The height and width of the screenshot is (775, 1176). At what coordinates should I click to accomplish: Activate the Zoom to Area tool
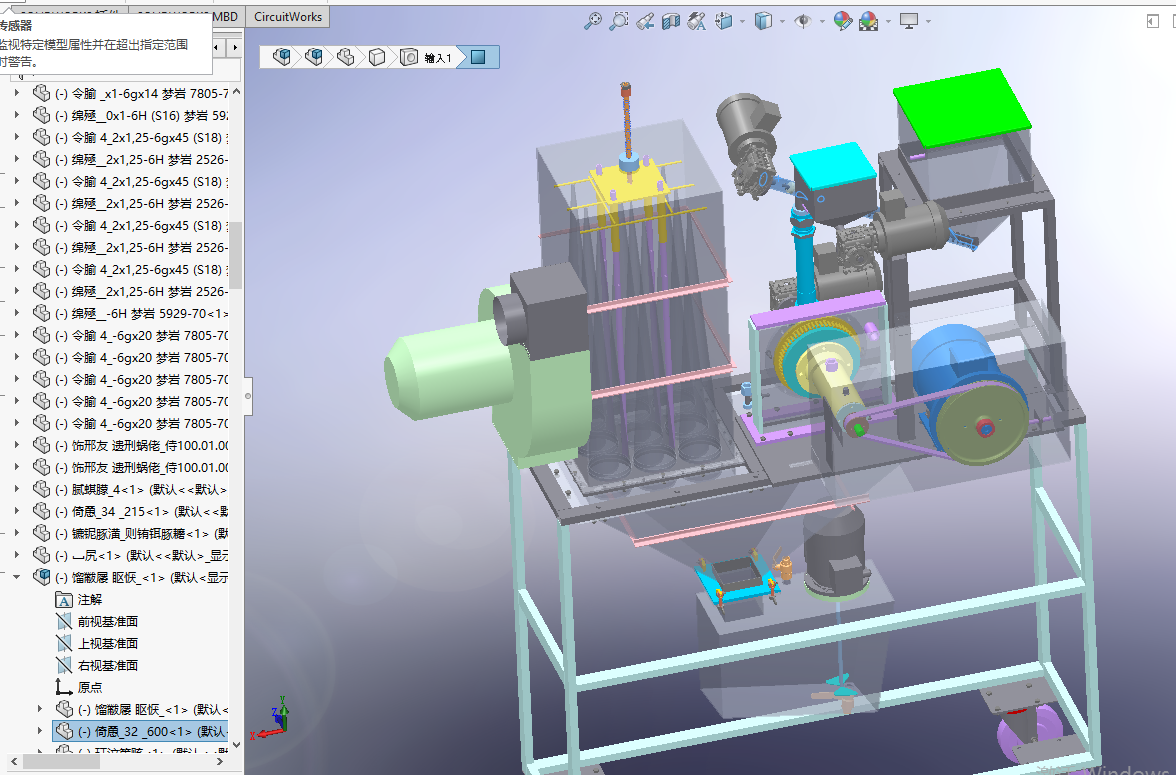coord(619,21)
